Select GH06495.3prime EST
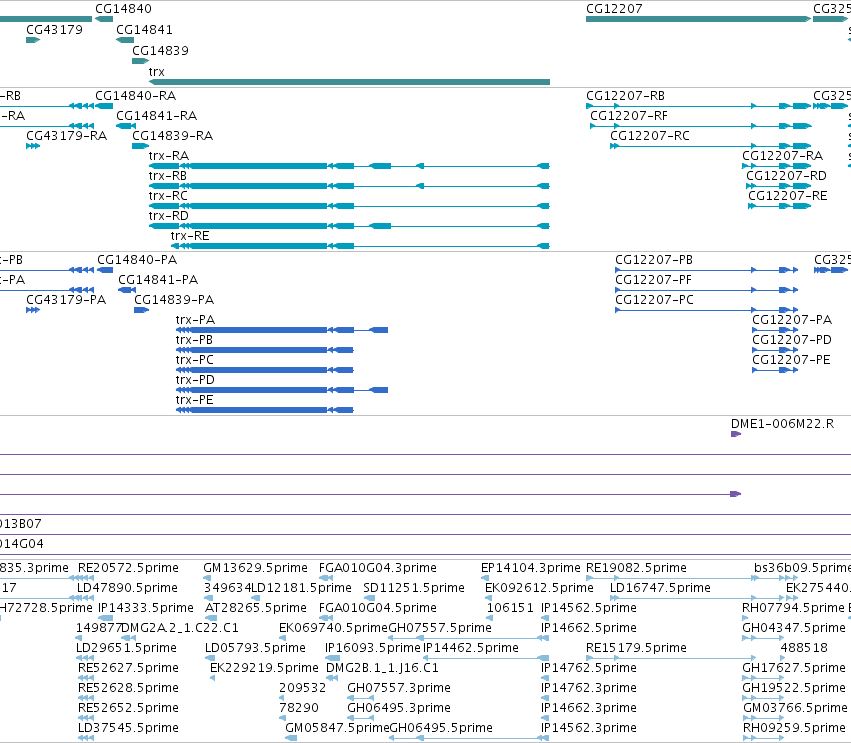The height and width of the screenshot is (743, 851). coord(361,719)
